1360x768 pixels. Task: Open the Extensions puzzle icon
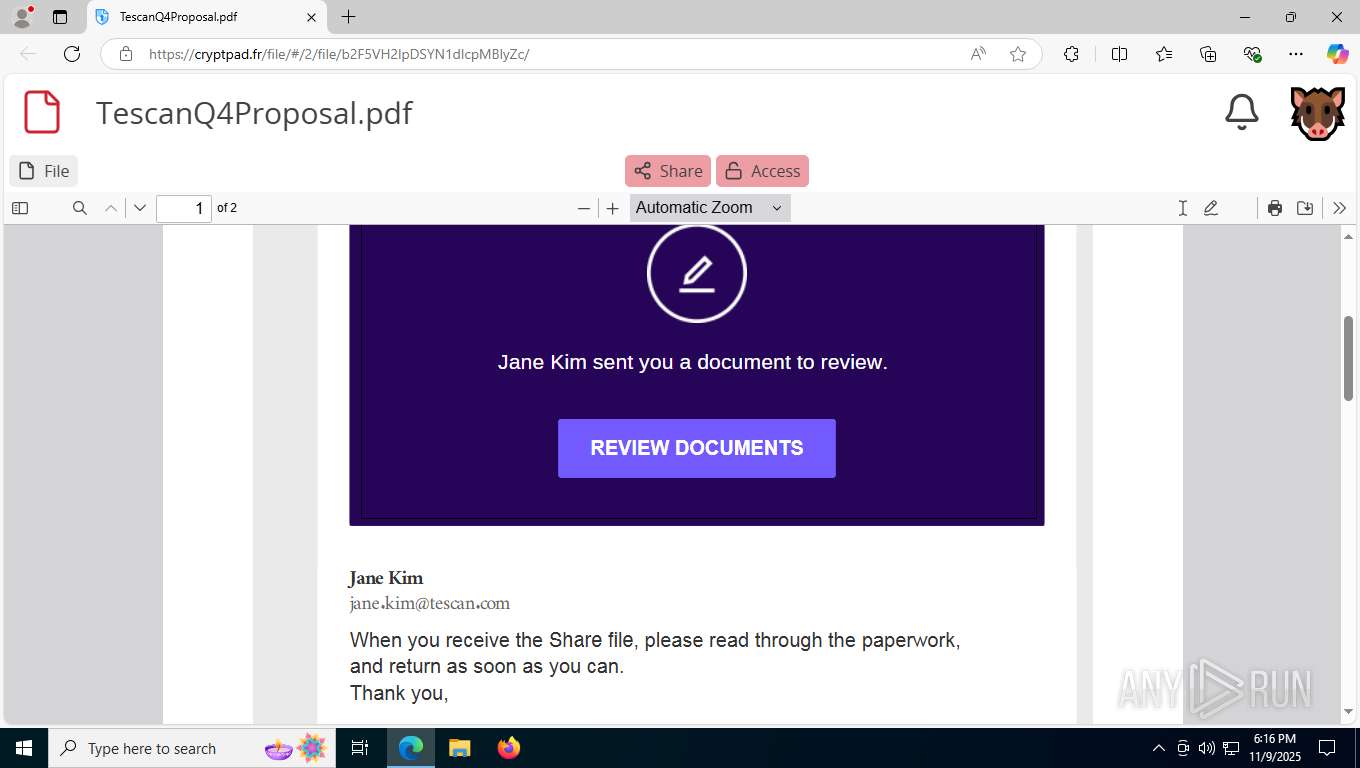(1071, 54)
